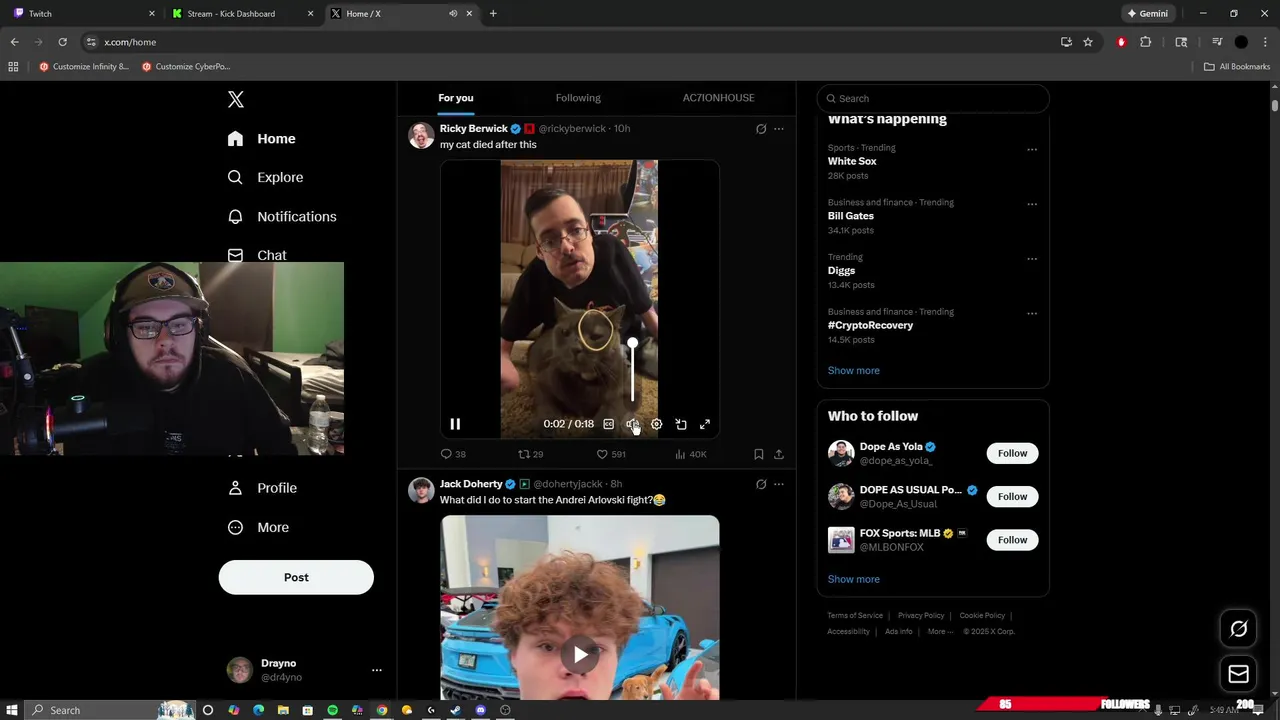Open Chrome media controls icon

[1217, 42]
